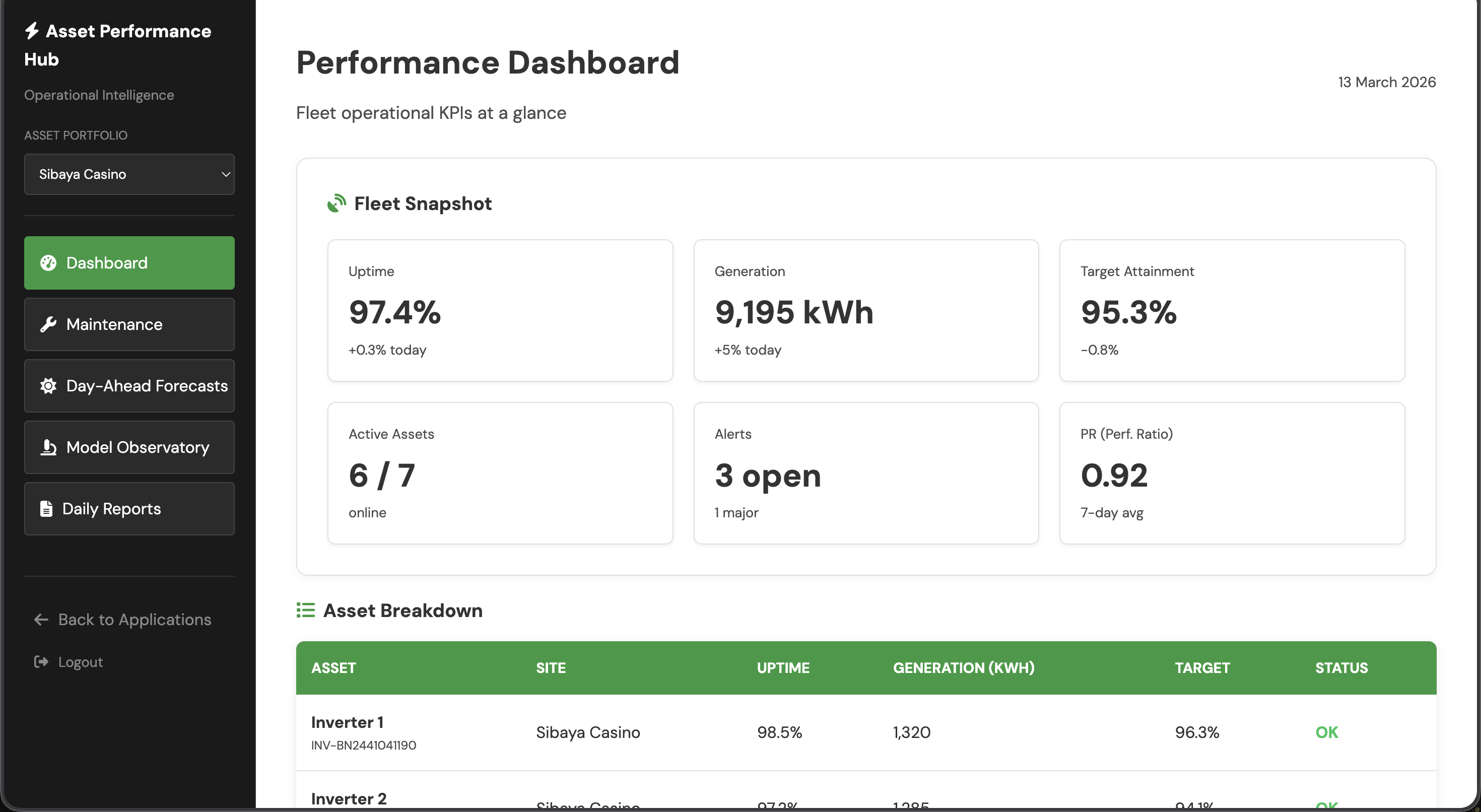Click the document icon next to Daily Reports

point(48,508)
